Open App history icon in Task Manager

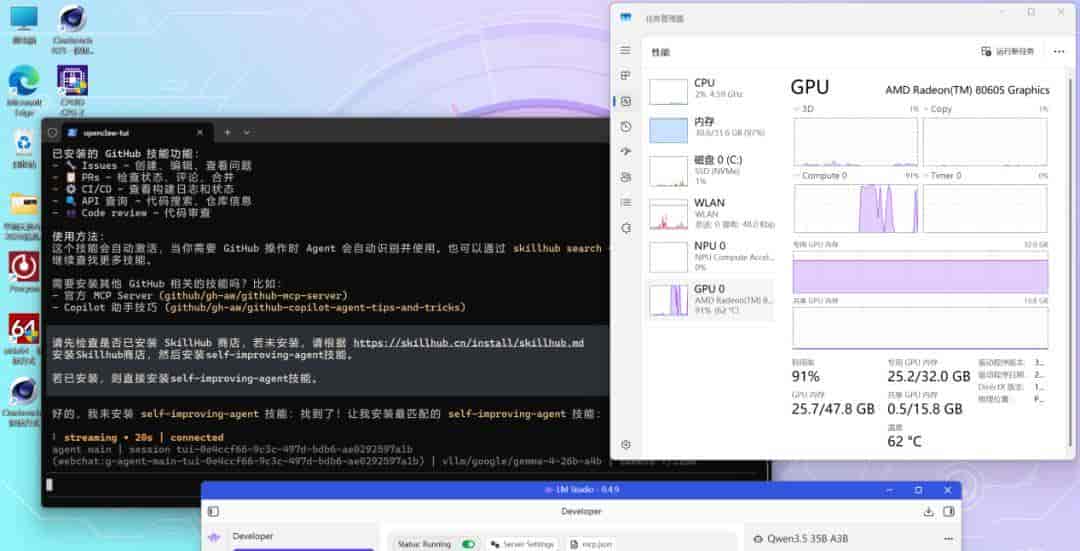[625, 127]
